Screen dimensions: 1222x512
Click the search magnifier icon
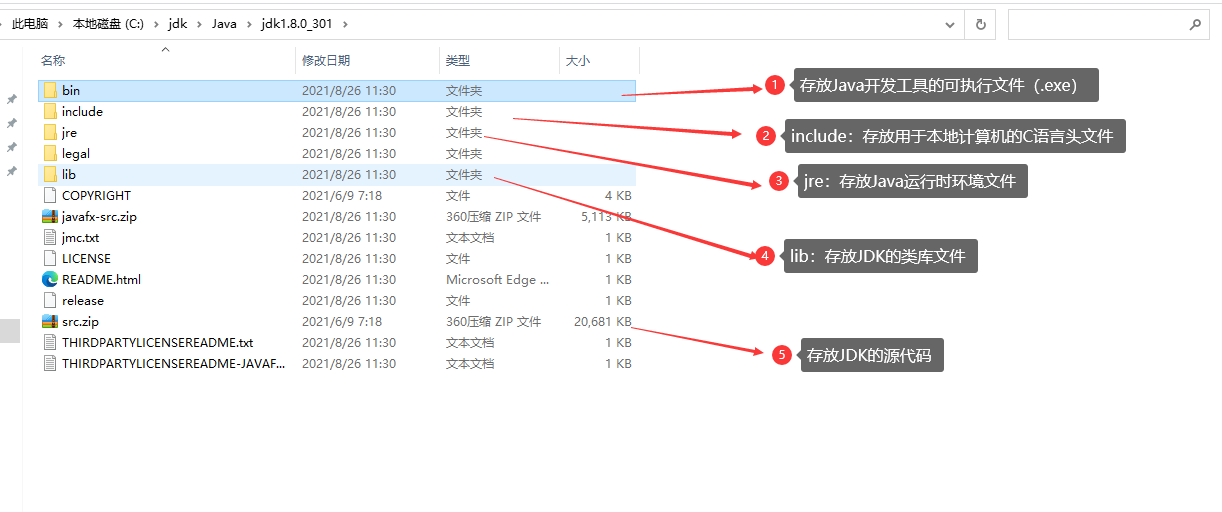click(1194, 24)
